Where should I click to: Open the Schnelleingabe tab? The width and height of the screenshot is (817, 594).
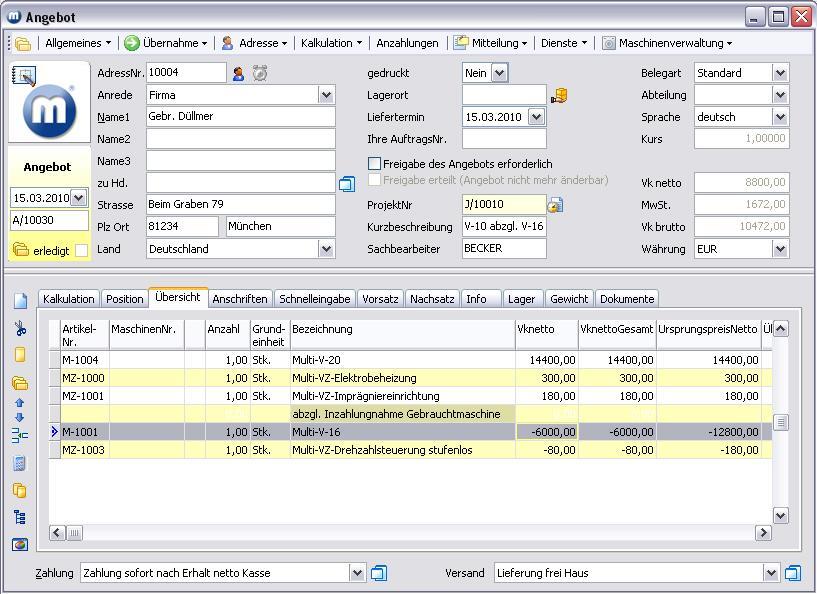coord(314,298)
